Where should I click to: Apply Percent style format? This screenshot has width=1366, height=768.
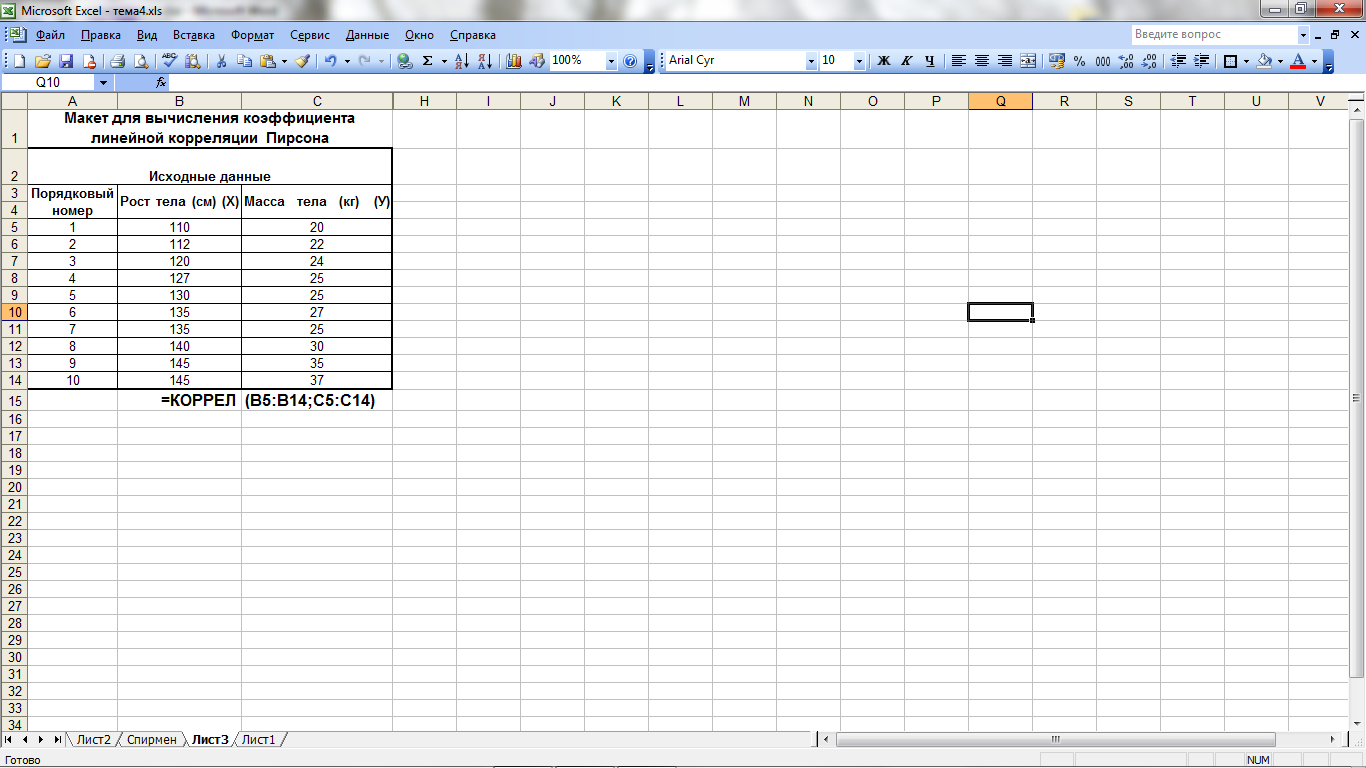click(x=1080, y=61)
